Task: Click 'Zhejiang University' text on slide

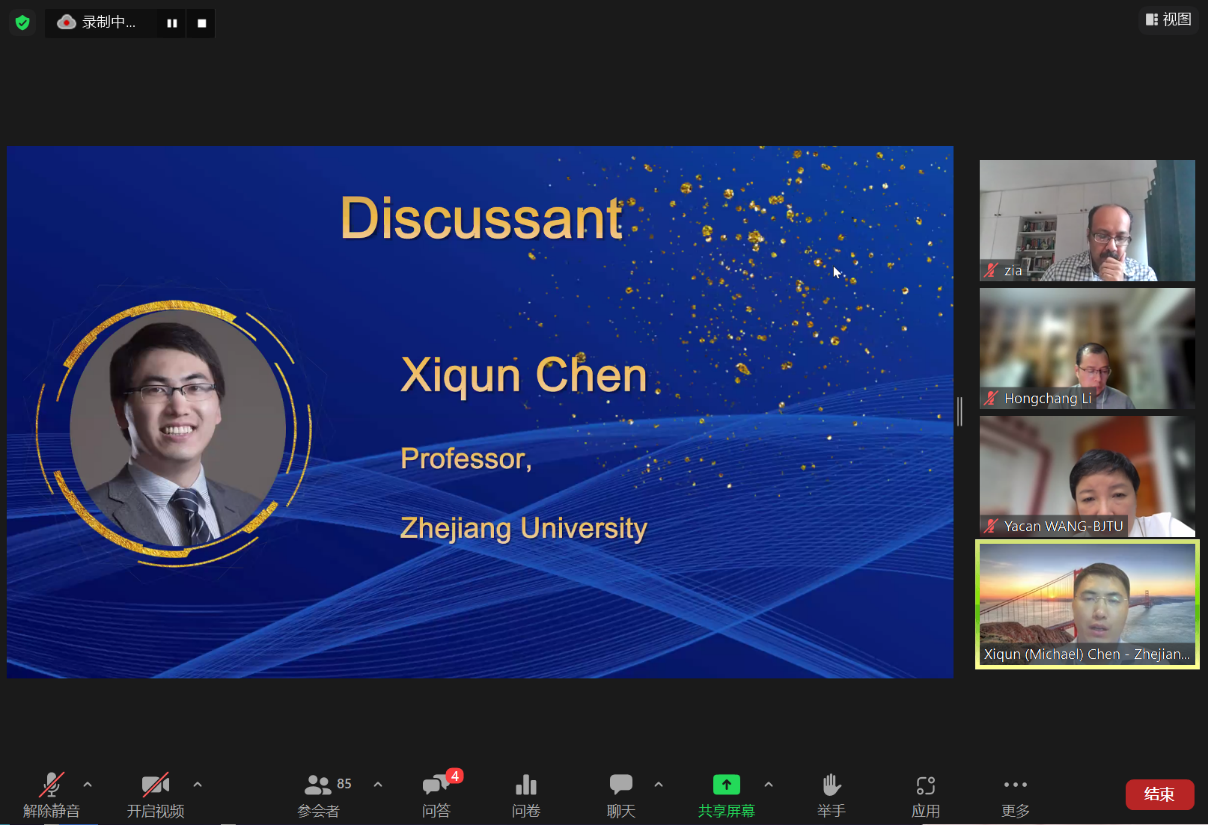Action: coord(524,528)
